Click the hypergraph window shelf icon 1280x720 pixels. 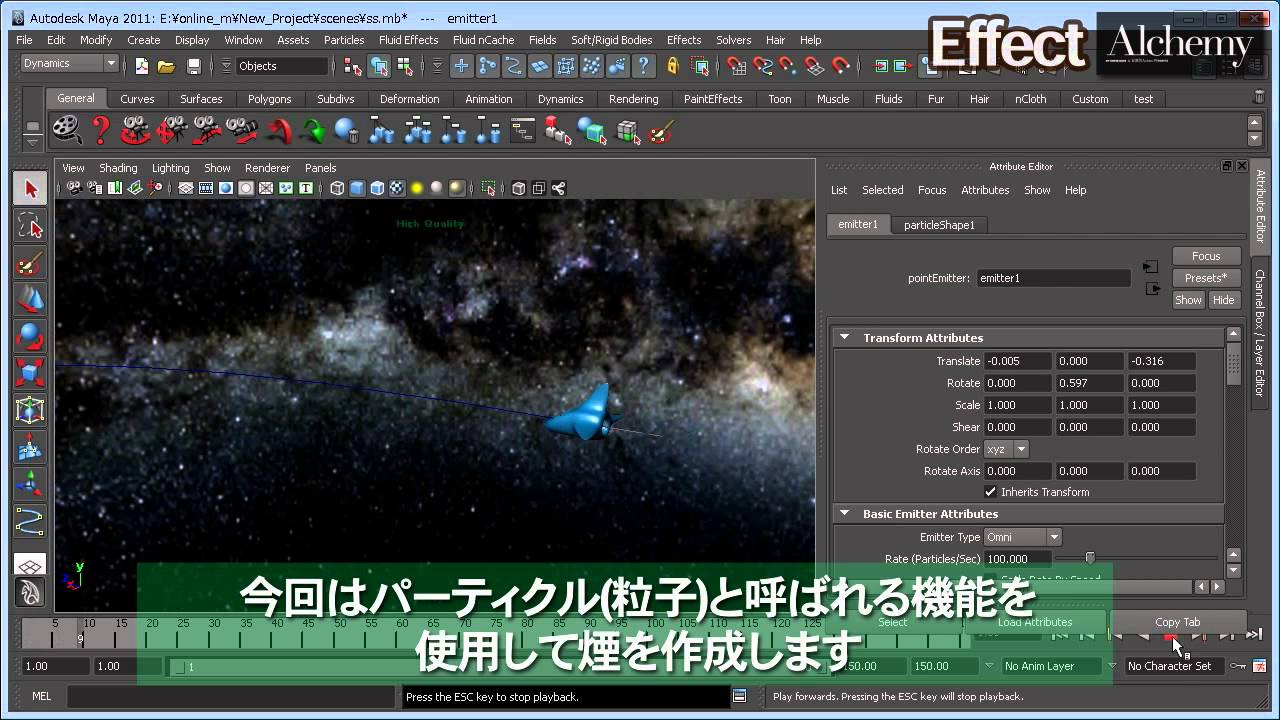[x=523, y=130]
